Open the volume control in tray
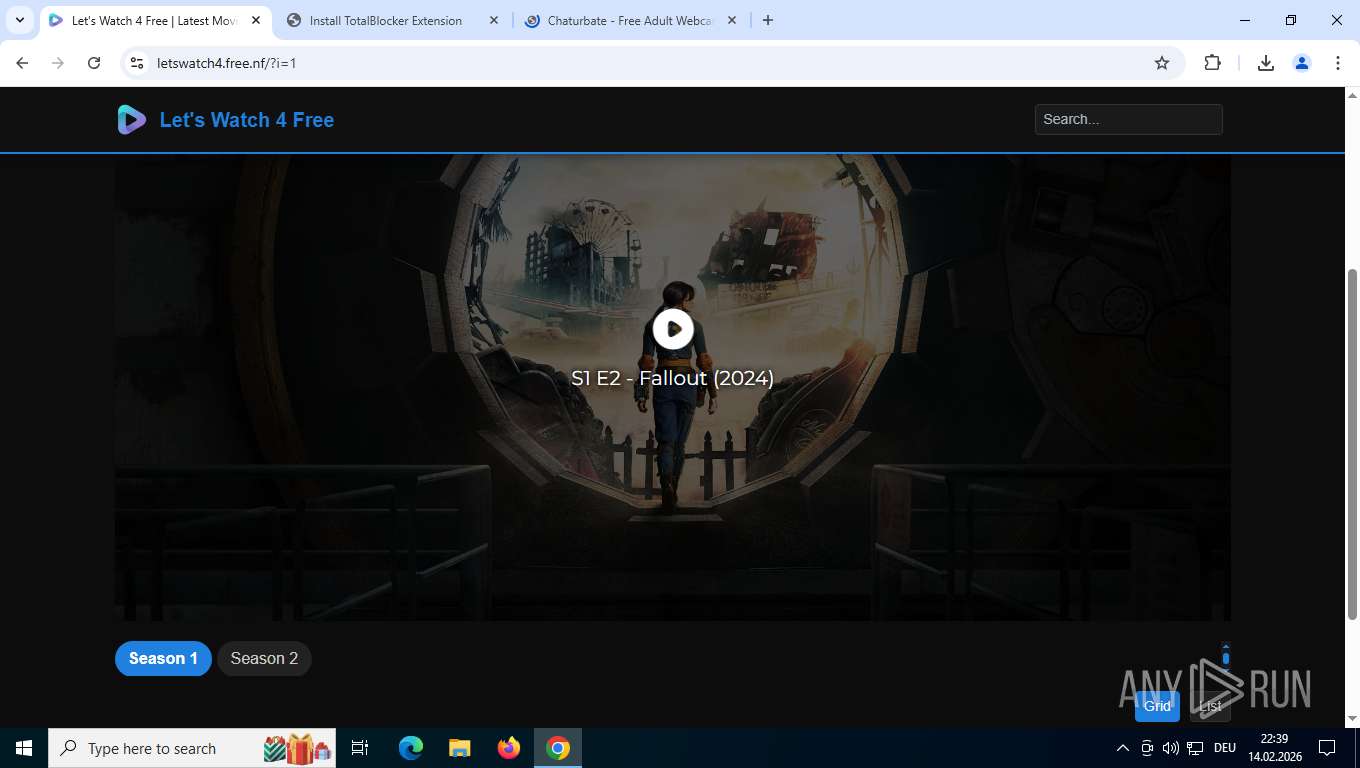1360x768 pixels. point(1170,748)
